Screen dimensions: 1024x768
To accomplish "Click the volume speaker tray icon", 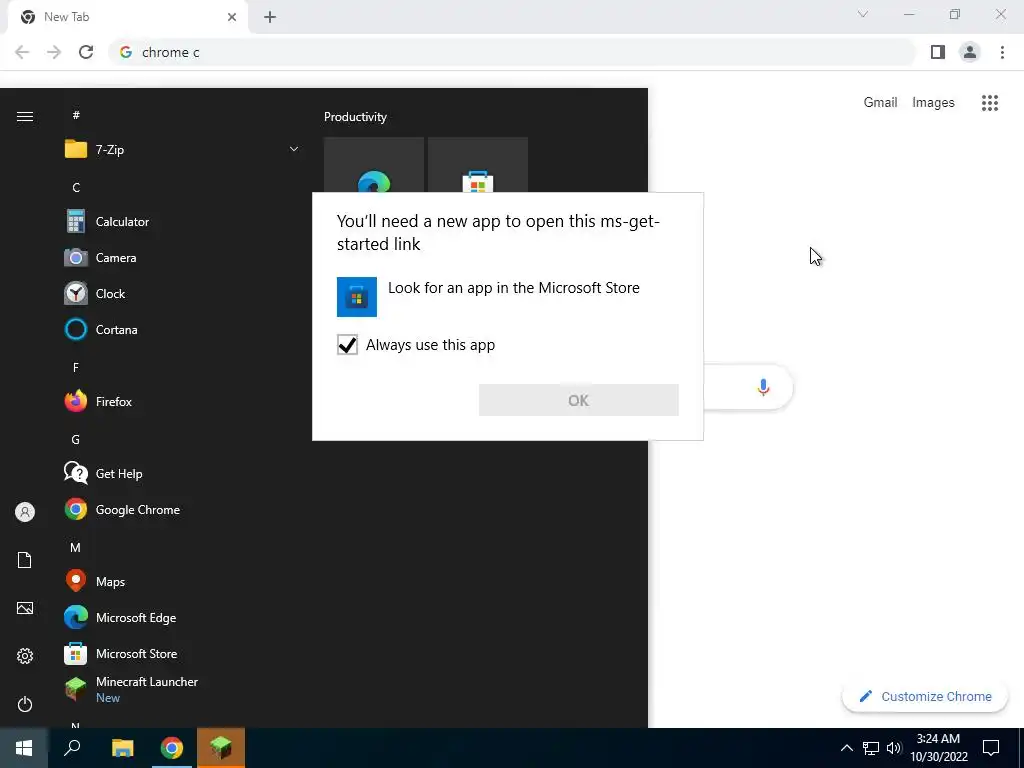I will coord(894,748).
